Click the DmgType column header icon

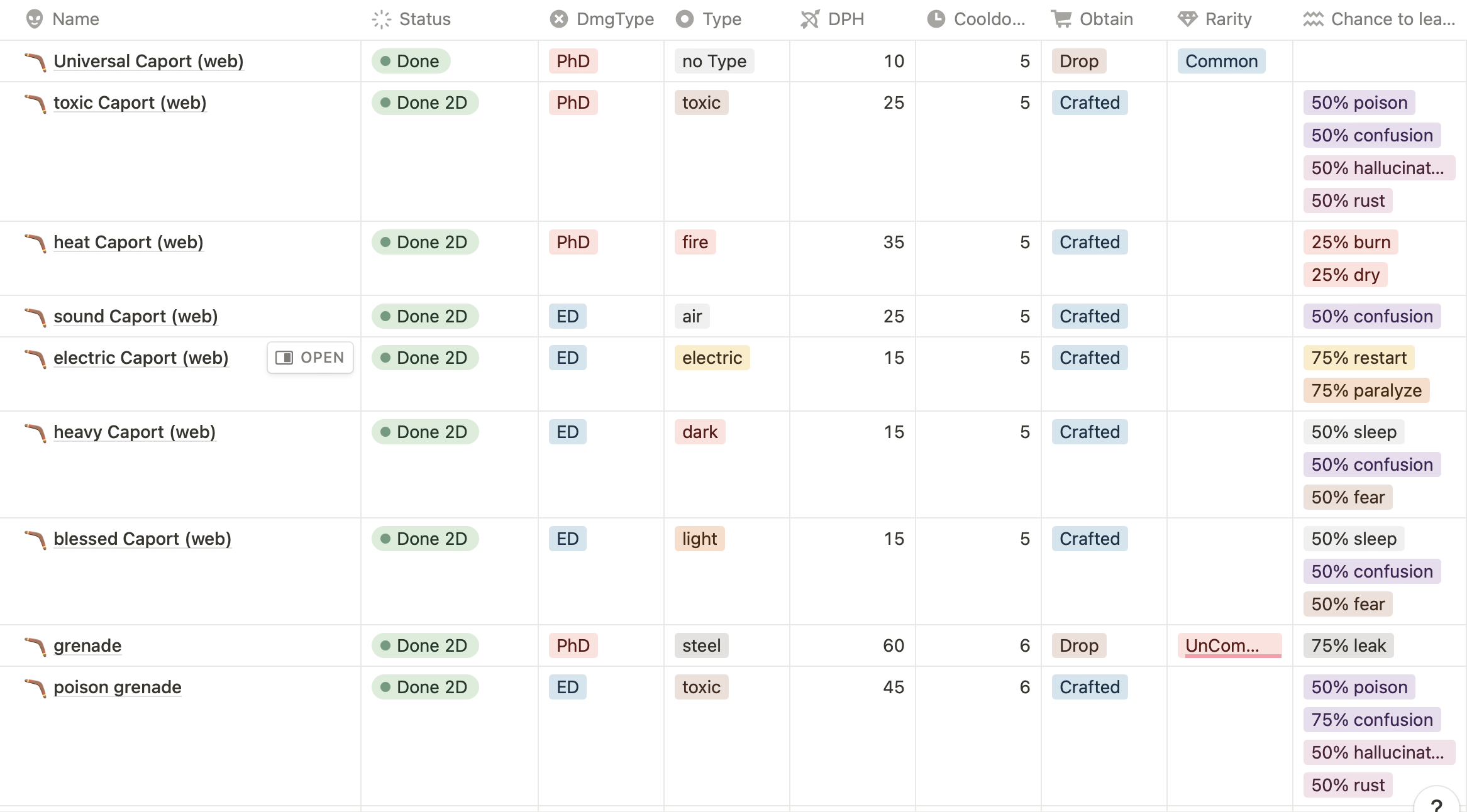click(559, 19)
